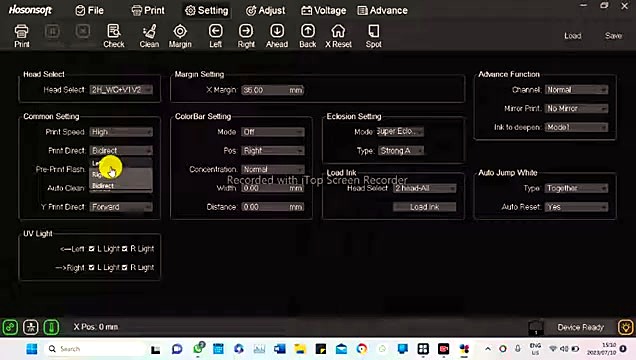The height and width of the screenshot is (360, 636).
Task: Open the Eclosion Mode dropdown
Action: (x=400, y=131)
